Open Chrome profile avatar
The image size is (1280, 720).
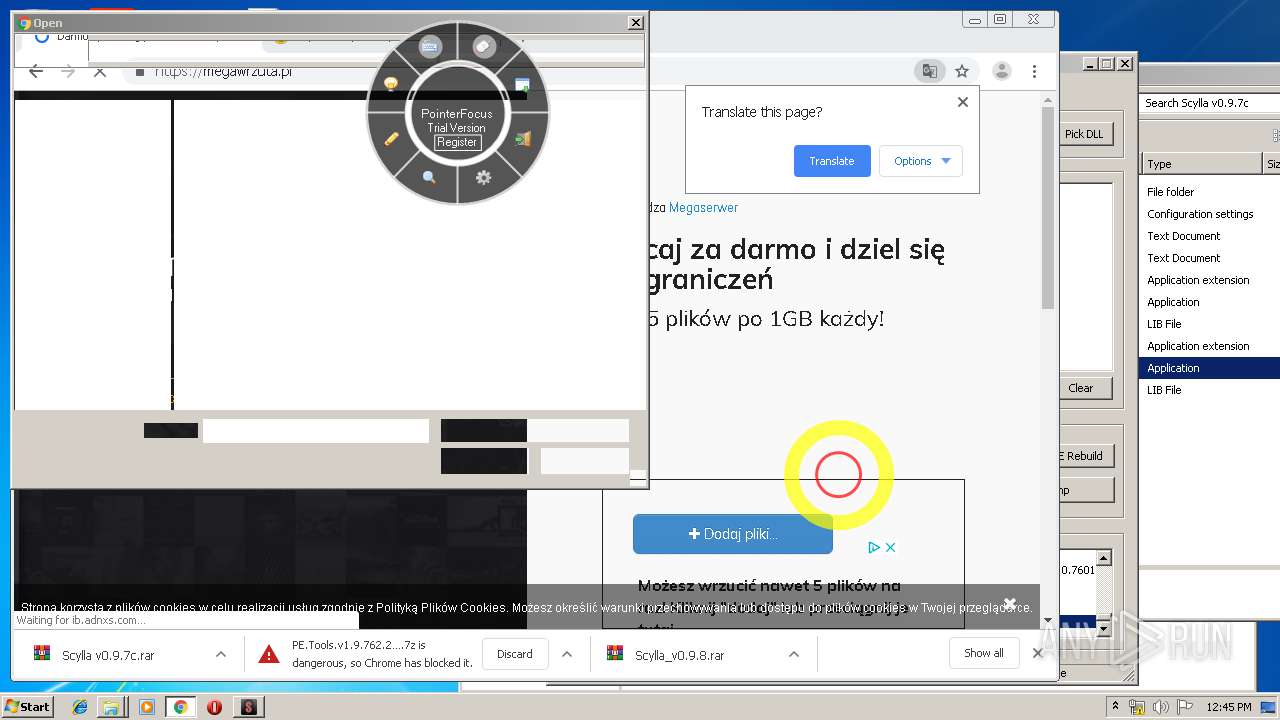coord(1001,71)
